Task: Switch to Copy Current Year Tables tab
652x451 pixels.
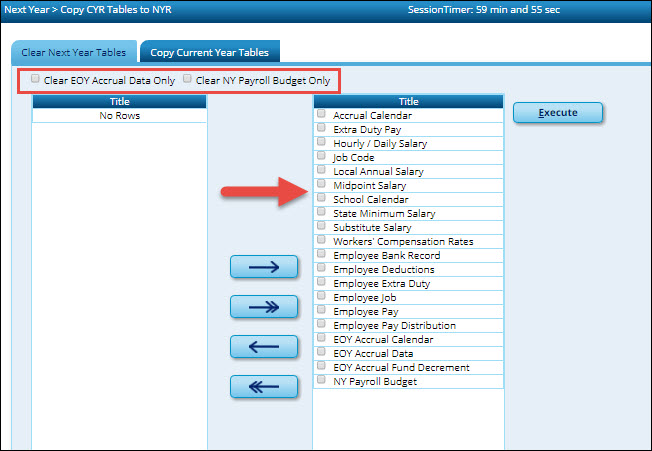Action: [211, 52]
